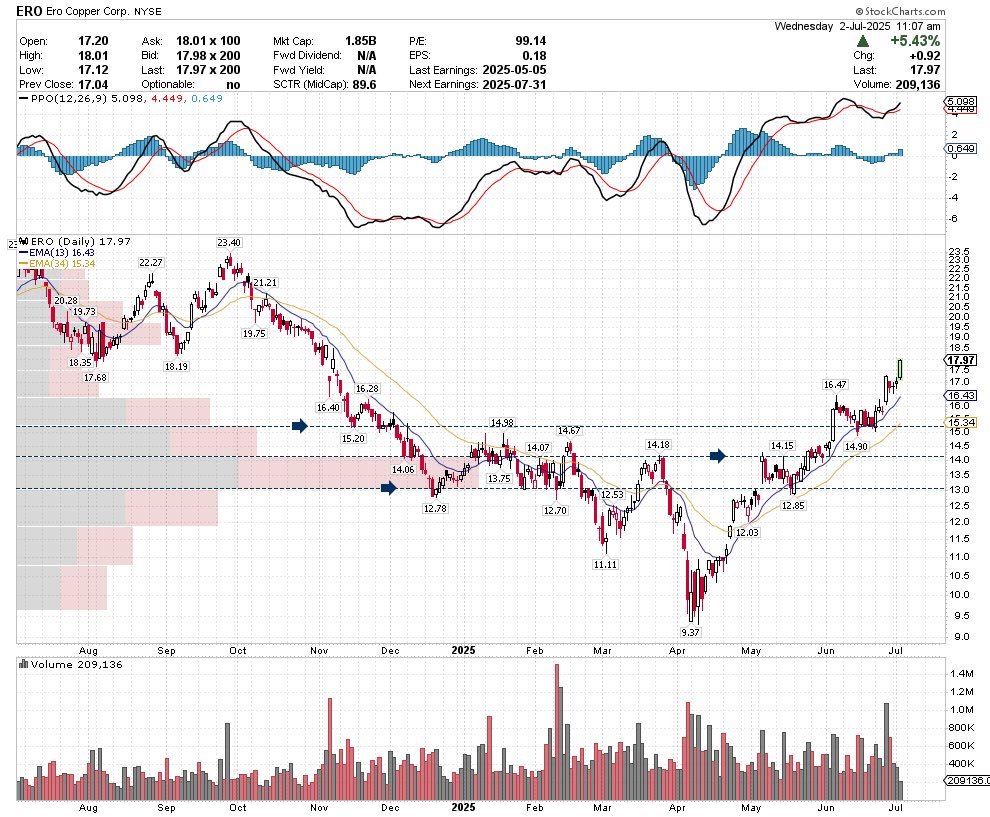This screenshot has height=817, width=990.
Task: Click the red 4.449 value in PPO legend
Action: 167,98
